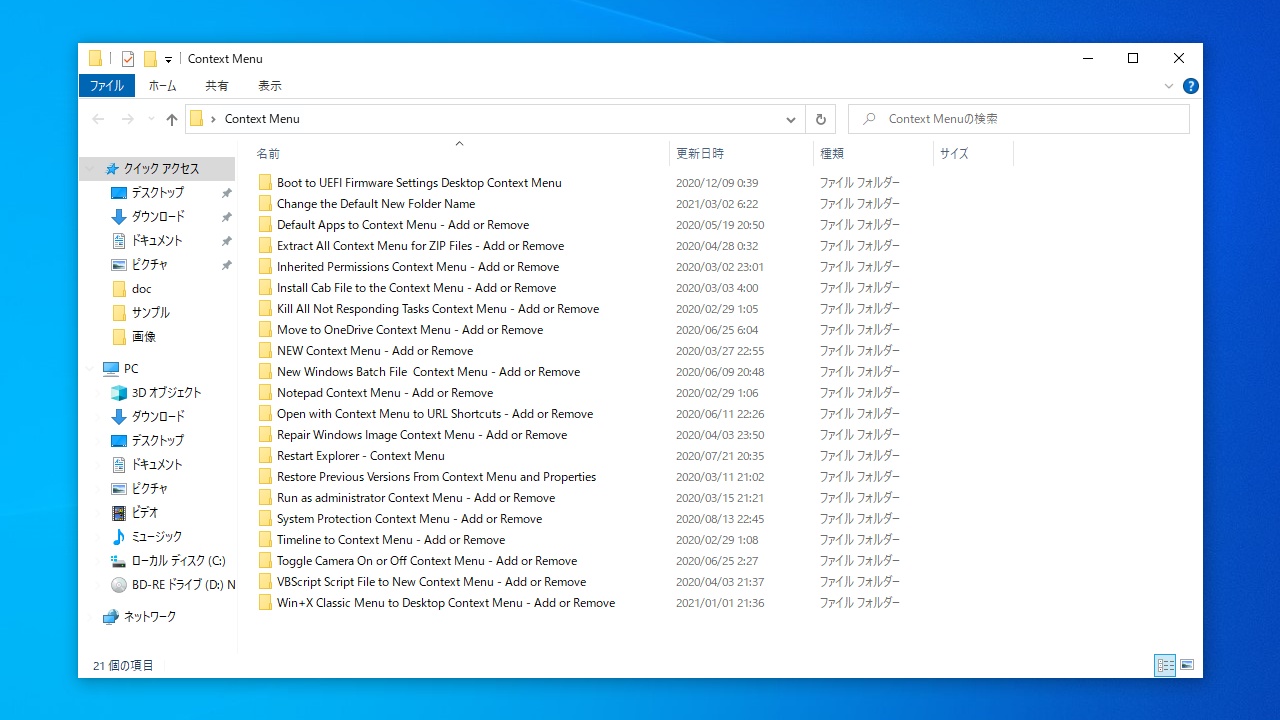Click the BD-RE ドライブ (D:) disc icon
This screenshot has height=720, width=1280.
click(119, 585)
